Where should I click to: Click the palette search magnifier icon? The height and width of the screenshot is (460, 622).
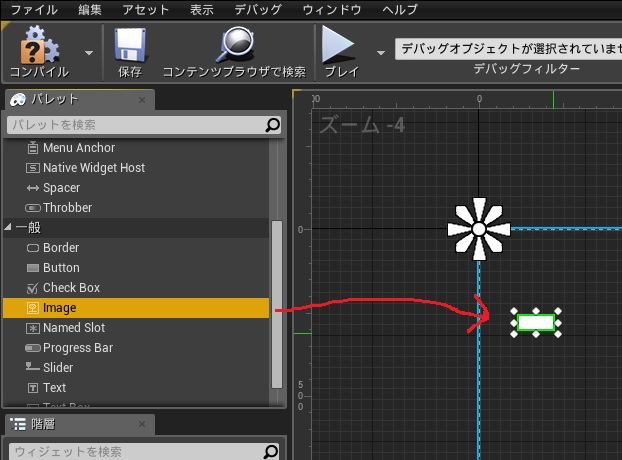(x=273, y=125)
